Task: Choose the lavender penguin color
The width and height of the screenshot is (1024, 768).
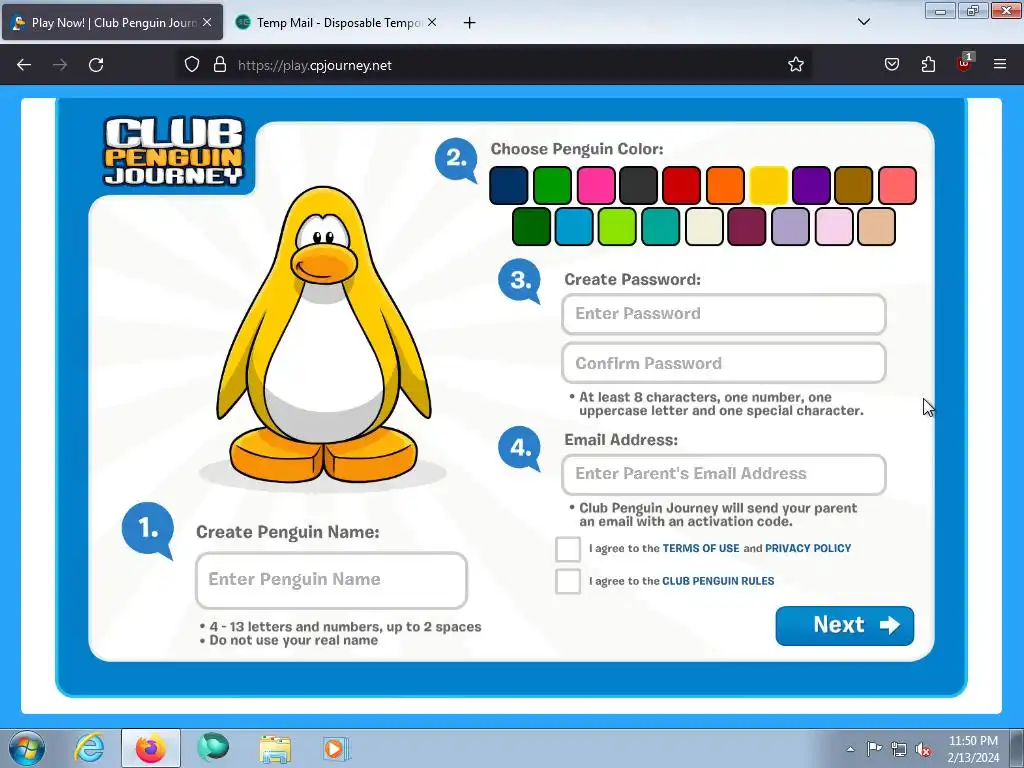Action: click(790, 227)
